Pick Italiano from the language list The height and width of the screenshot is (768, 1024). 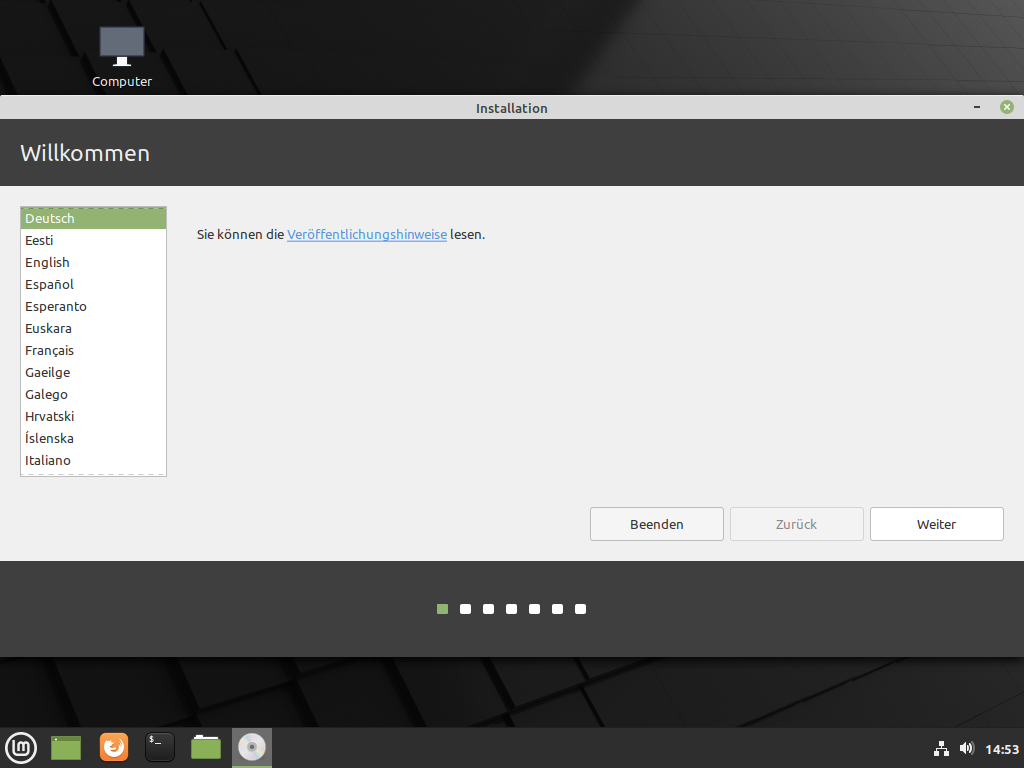point(48,461)
